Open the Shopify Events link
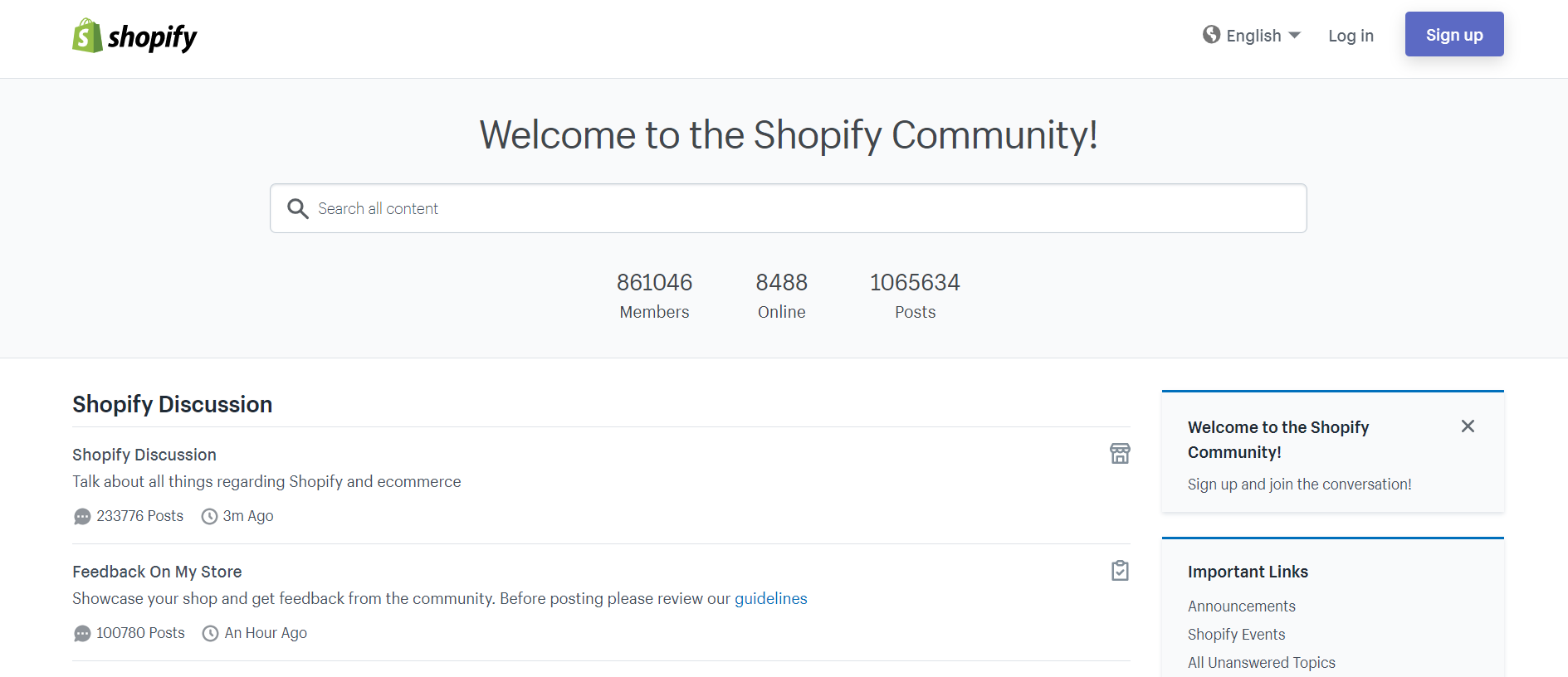 click(1236, 635)
